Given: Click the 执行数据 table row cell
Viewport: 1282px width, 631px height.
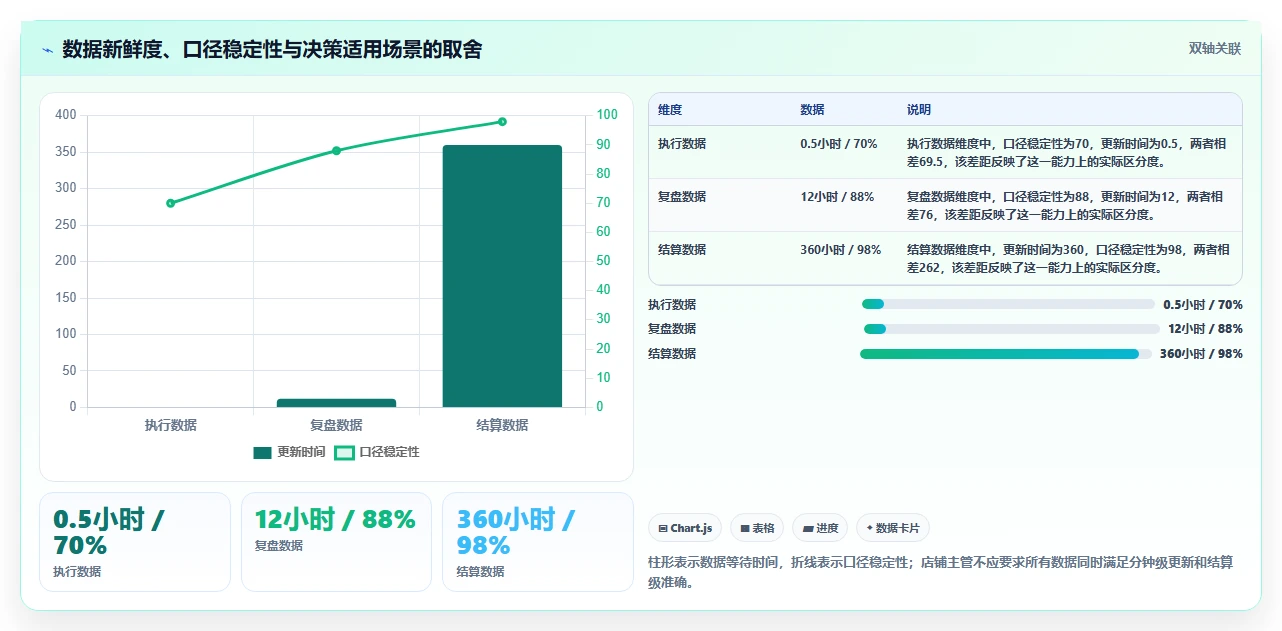Looking at the screenshot, I should (x=682, y=144).
